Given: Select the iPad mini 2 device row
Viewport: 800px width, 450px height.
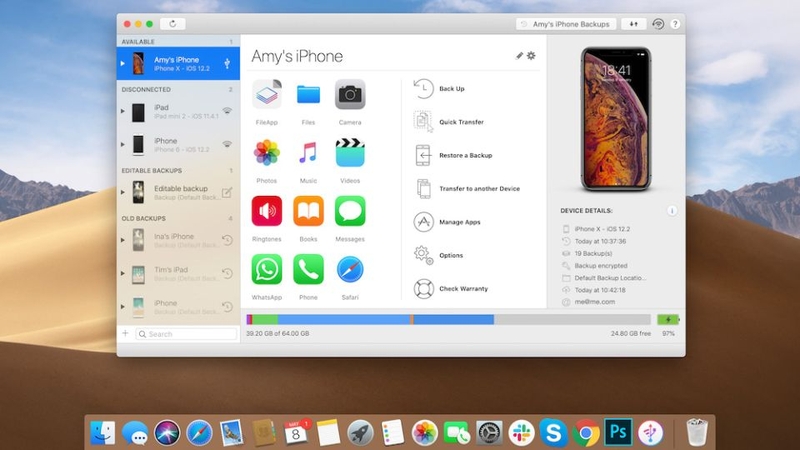Looking at the screenshot, I should click(x=178, y=111).
